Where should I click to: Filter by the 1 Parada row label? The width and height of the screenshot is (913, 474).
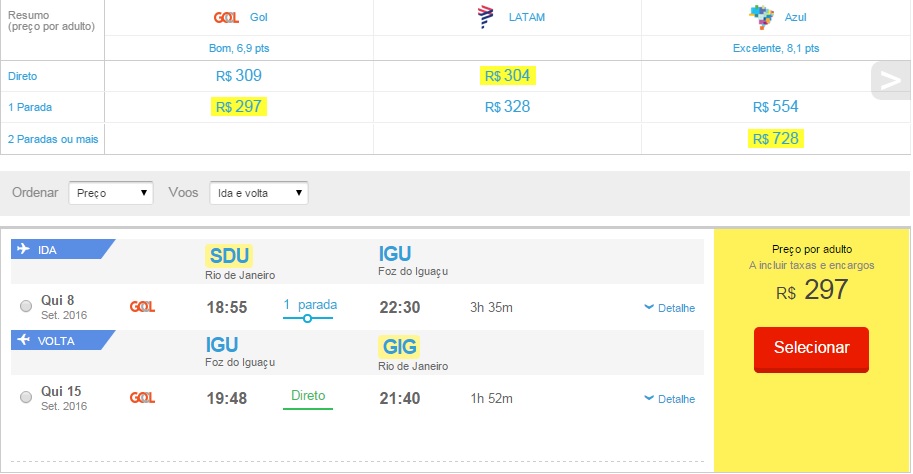pyautogui.click(x=30, y=107)
